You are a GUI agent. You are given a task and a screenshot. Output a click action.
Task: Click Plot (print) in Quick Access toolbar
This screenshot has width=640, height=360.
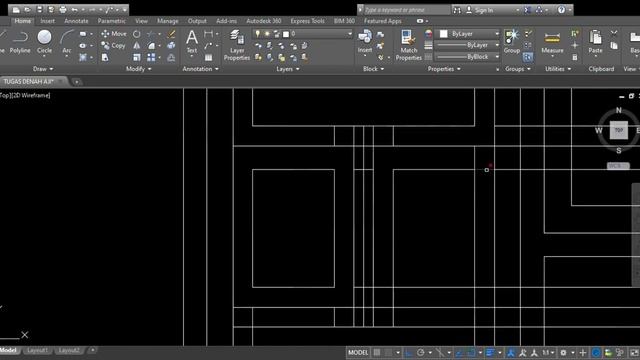click(x=62, y=10)
